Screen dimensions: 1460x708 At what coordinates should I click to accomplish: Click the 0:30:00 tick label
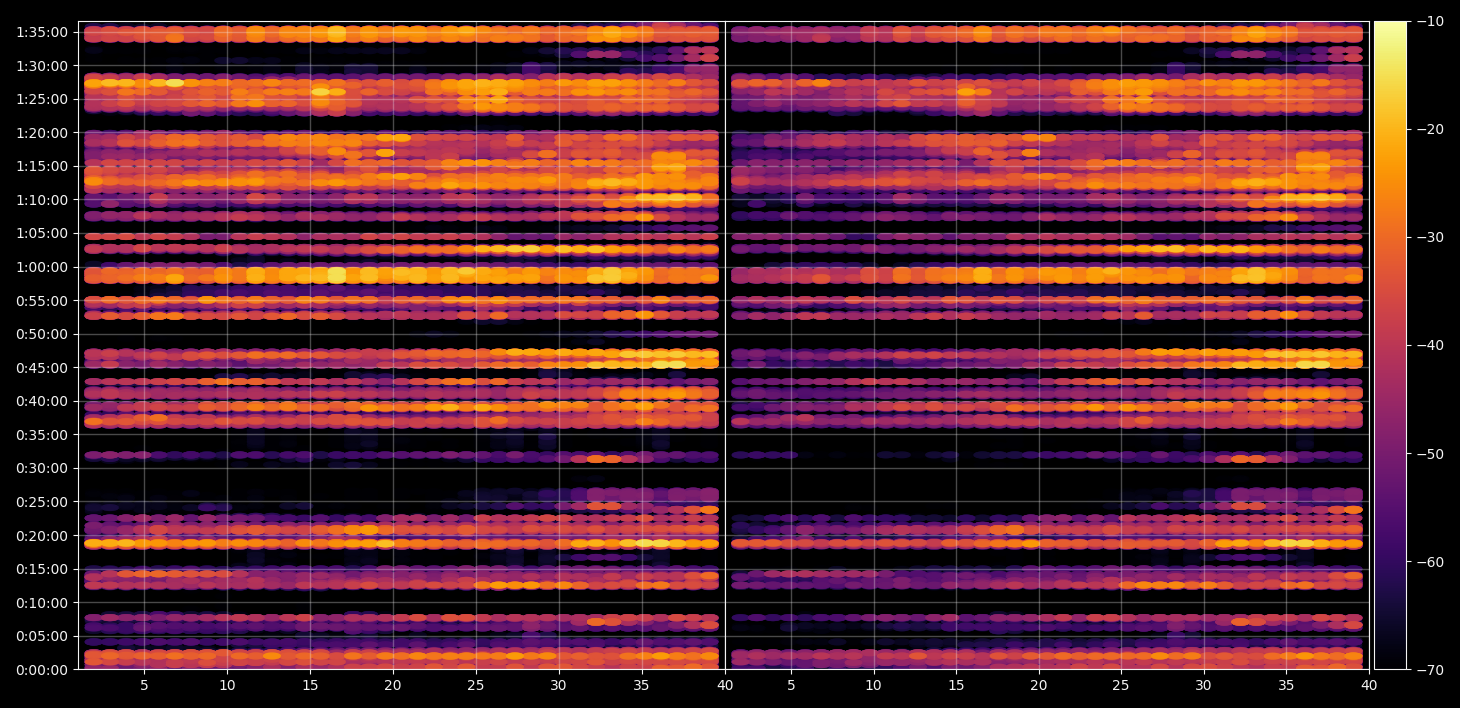(x=42, y=468)
